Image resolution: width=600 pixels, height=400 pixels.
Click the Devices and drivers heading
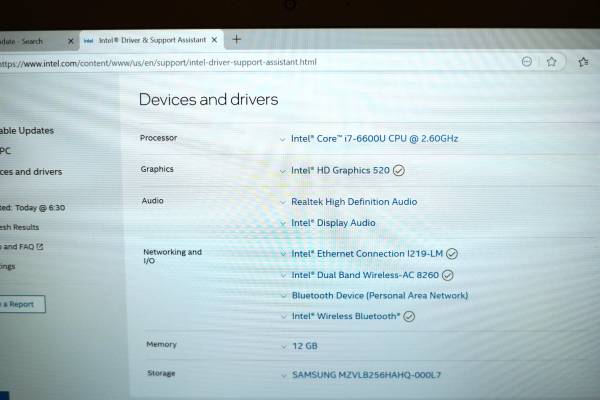[x=208, y=100]
